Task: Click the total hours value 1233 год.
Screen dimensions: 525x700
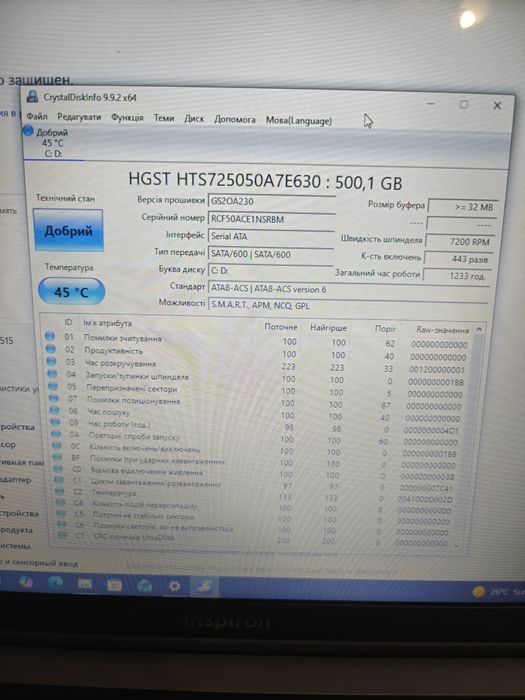Action: [457, 276]
